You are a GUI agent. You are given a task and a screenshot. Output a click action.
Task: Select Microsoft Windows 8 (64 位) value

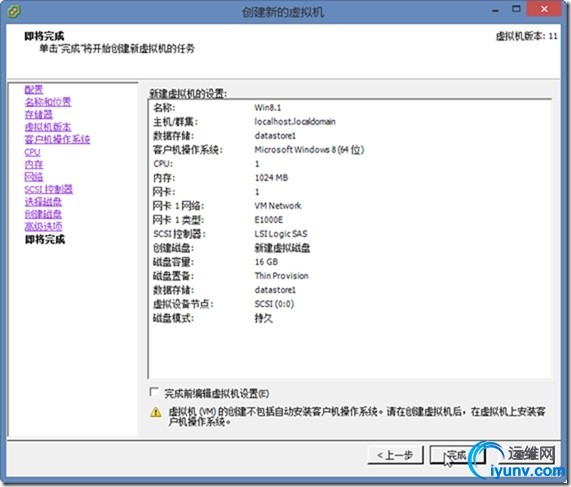[x=309, y=150]
